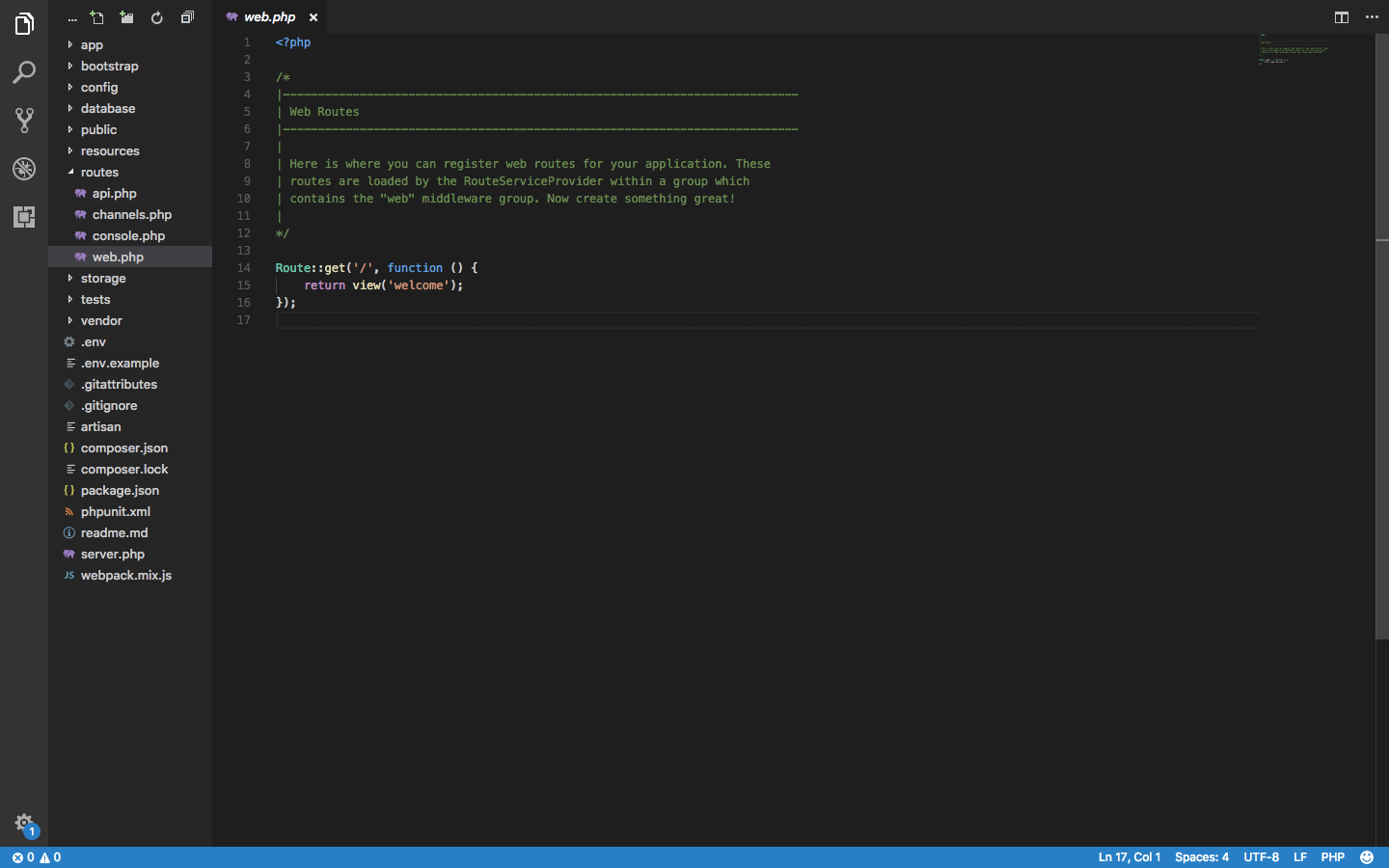The image size is (1389, 868).
Task: Click line number 14 in gutter
Action: click(244, 268)
